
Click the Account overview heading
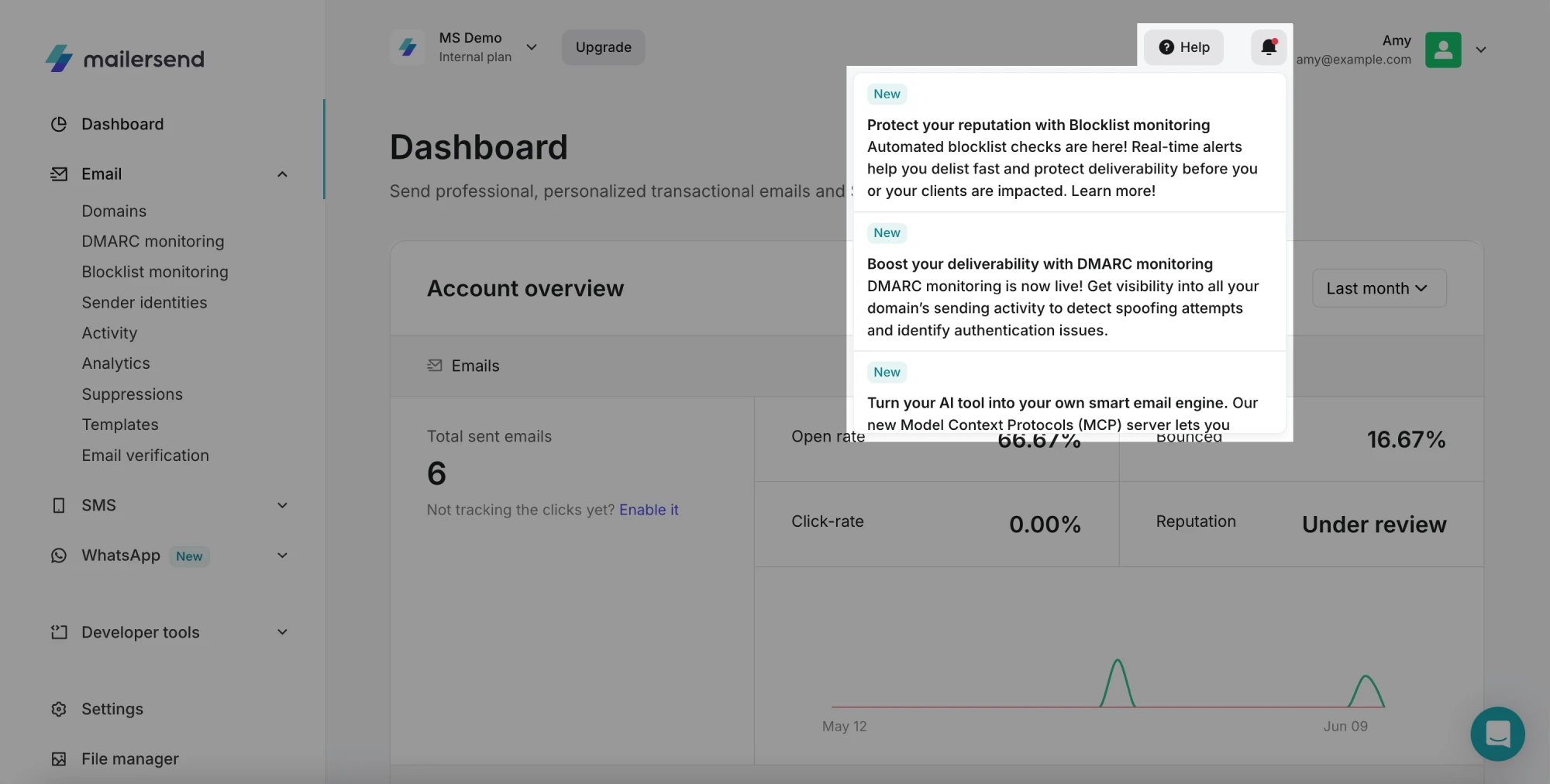(x=525, y=288)
